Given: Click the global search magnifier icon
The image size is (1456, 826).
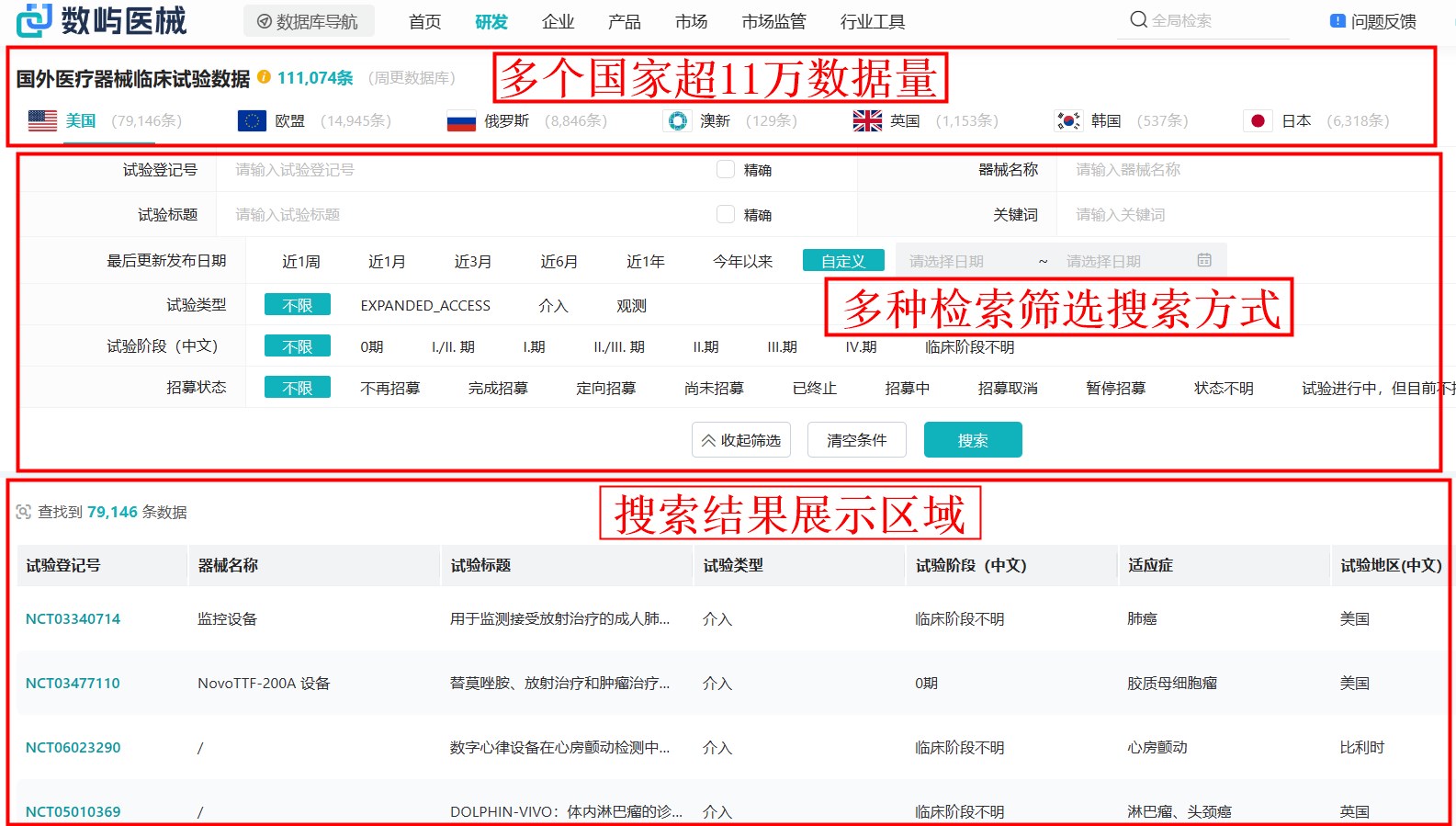Looking at the screenshot, I should point(1138,20).
